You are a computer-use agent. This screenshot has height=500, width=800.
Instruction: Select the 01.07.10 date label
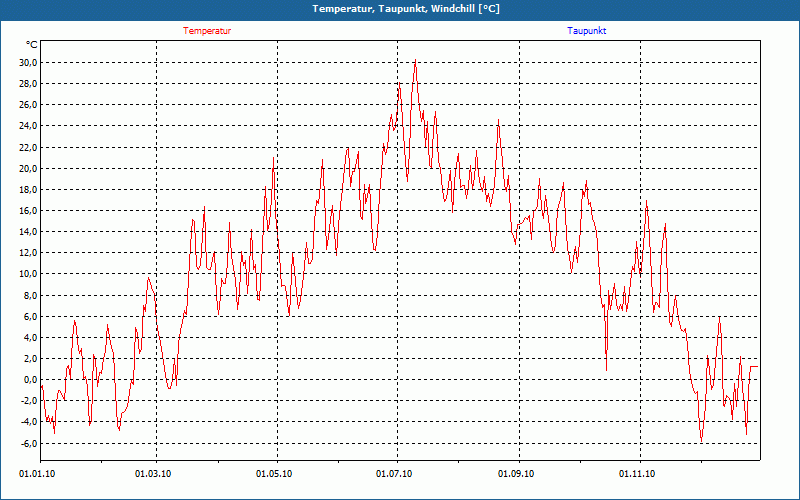click(394, 474)
